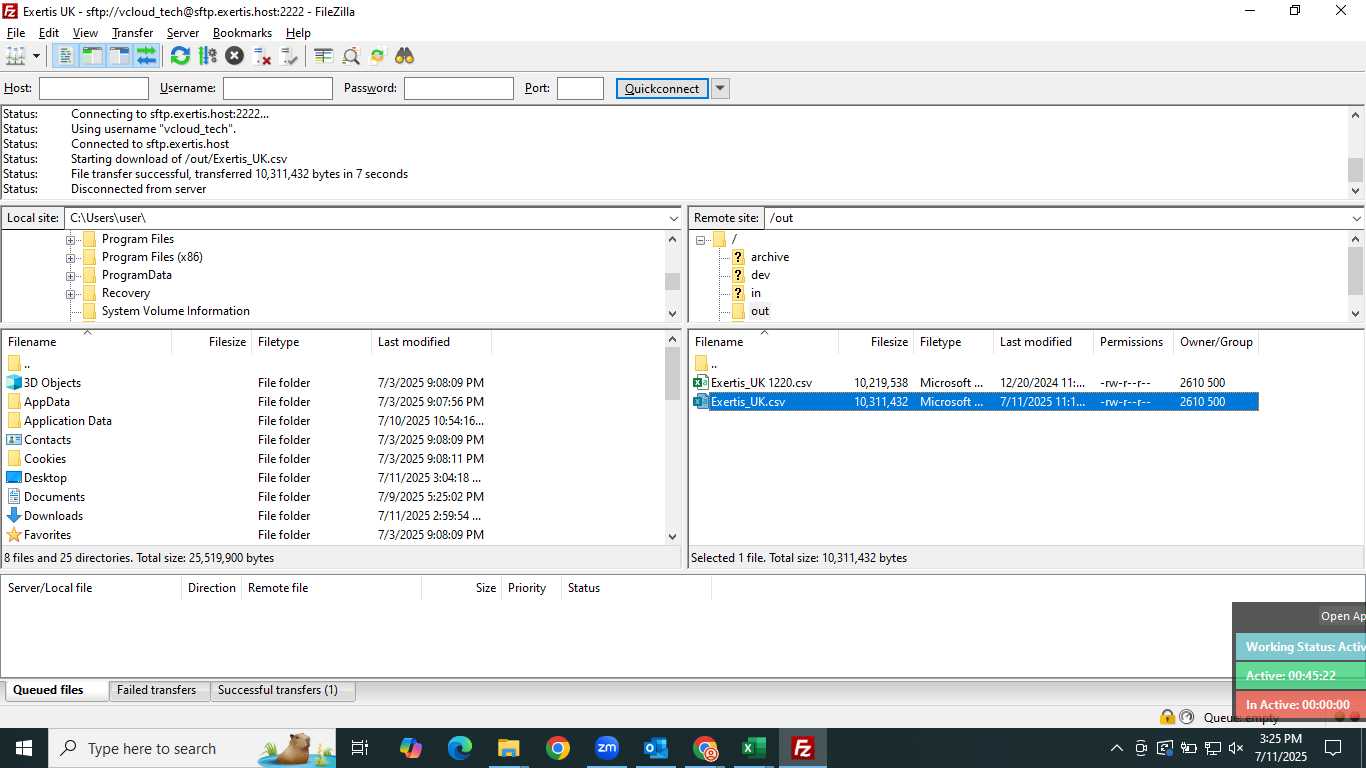Toggle transfer queue display
1366x768 pixels.
tap(146, 56)
